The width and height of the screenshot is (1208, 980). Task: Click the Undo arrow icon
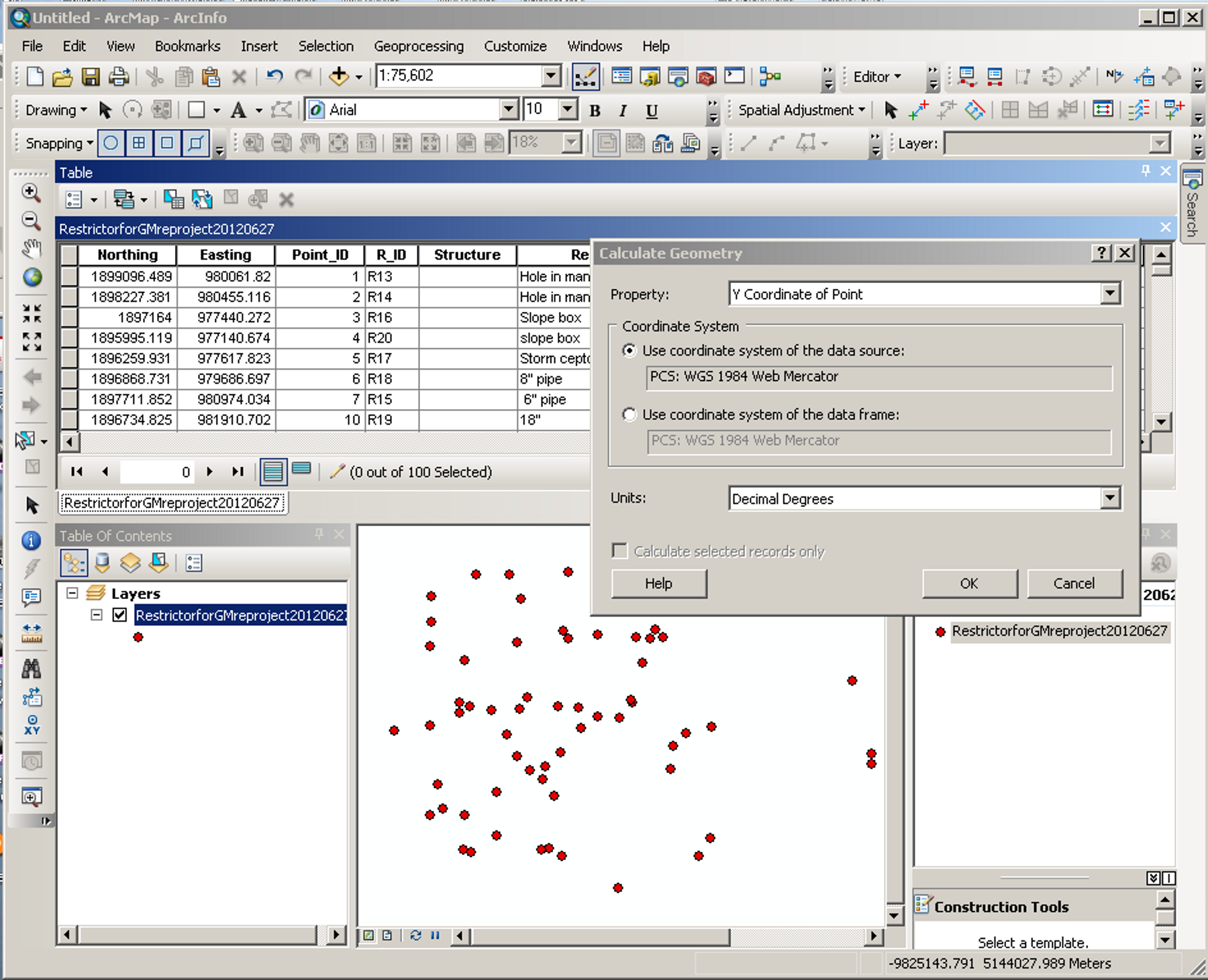tap(274, 76)
